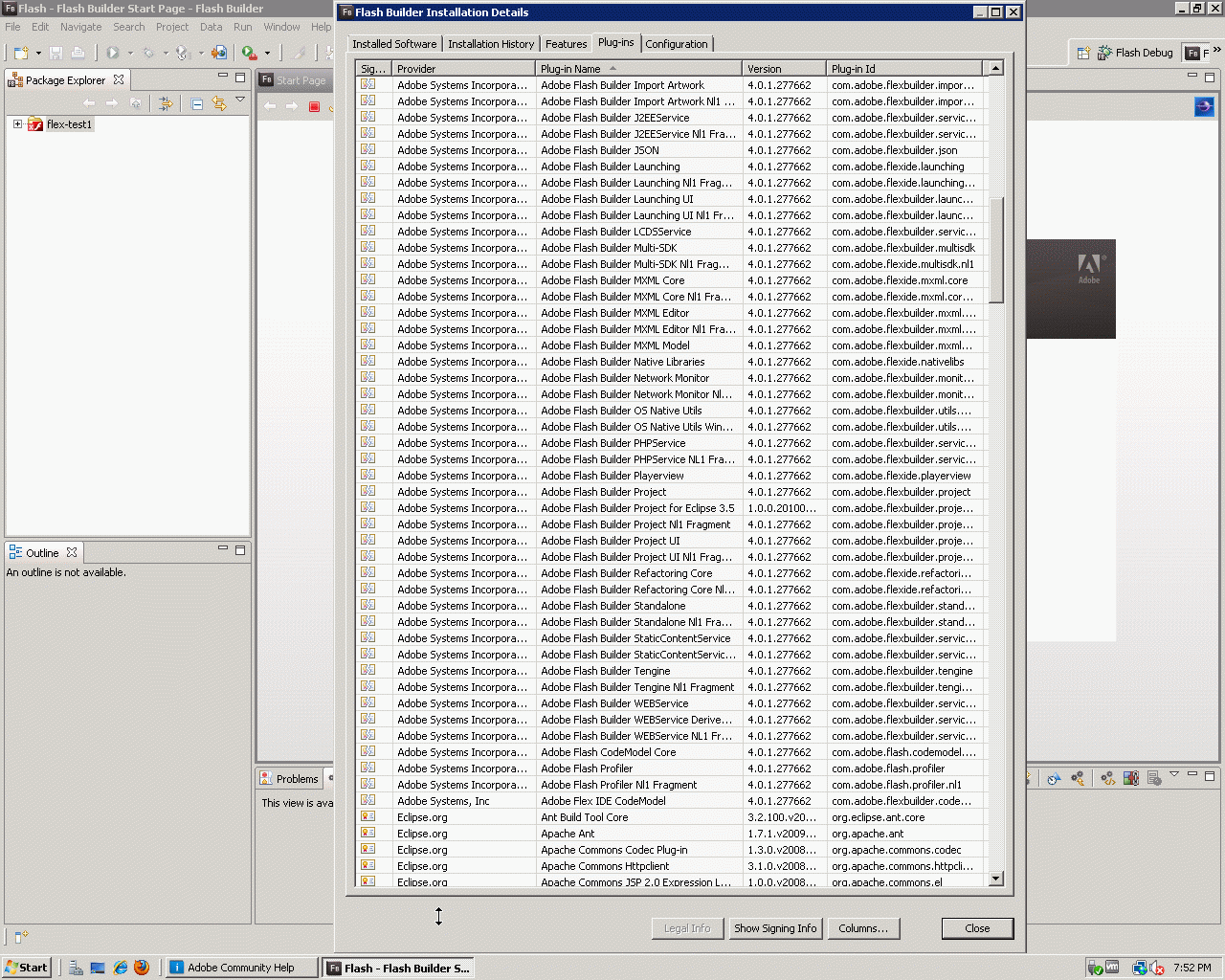The width and height of the screenshot is (1225, 980).
Task: Open the Navigate menu
Action: click(x=81, y=27)
